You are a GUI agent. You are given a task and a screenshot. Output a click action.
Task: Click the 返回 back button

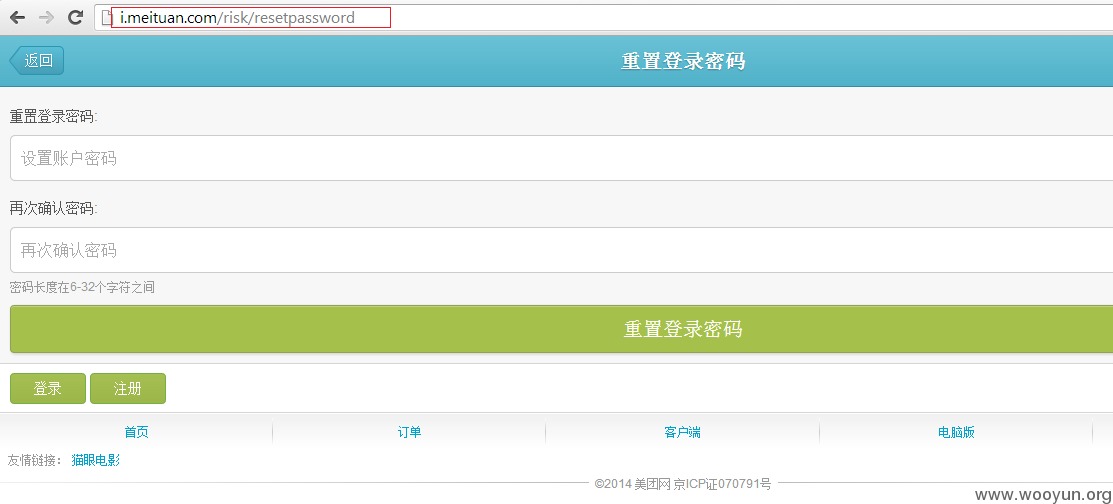pos(37,60)
